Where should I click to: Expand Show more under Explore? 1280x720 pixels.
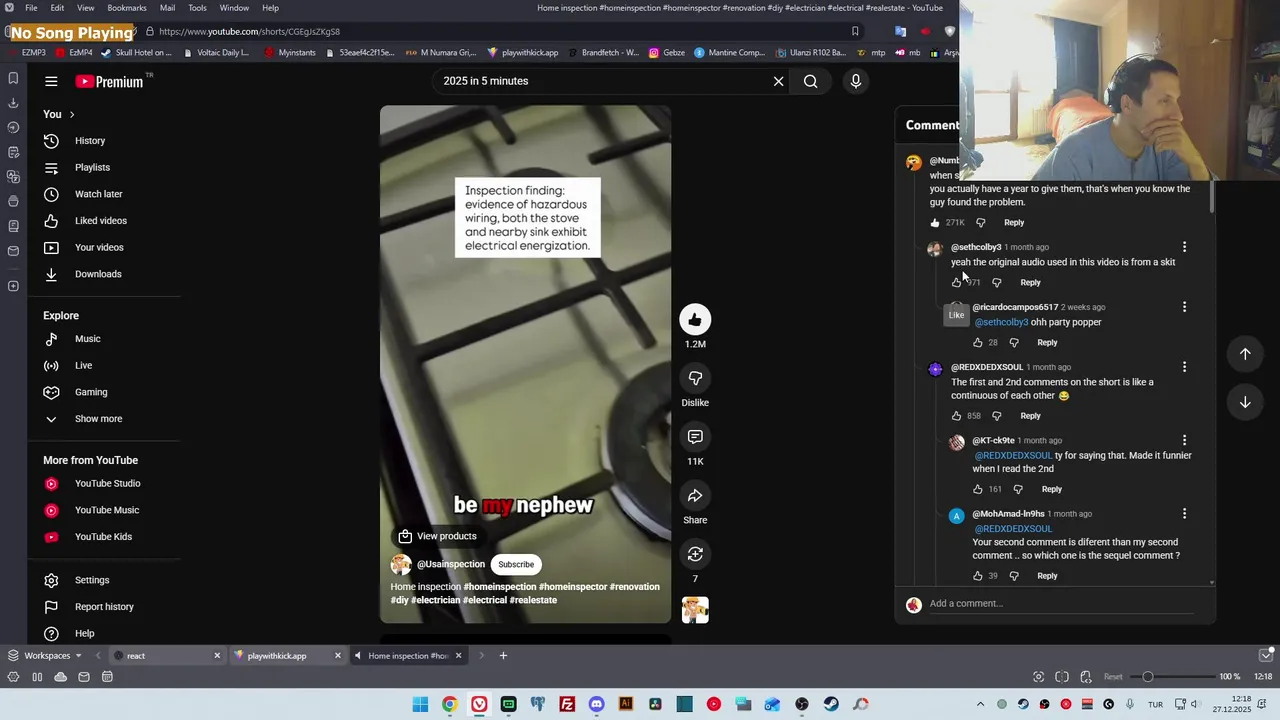(98, 419)
